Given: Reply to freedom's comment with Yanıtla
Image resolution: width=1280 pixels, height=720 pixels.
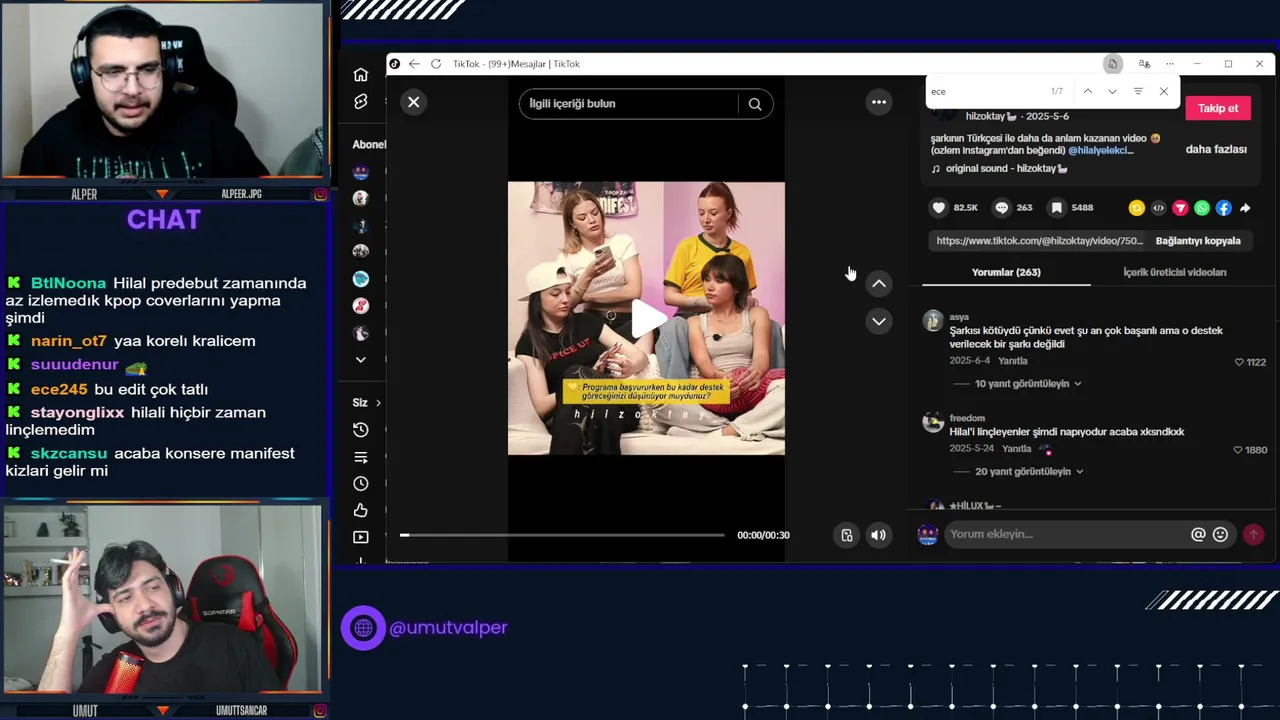Looking at the screenshot, I should click(1017, 449).
